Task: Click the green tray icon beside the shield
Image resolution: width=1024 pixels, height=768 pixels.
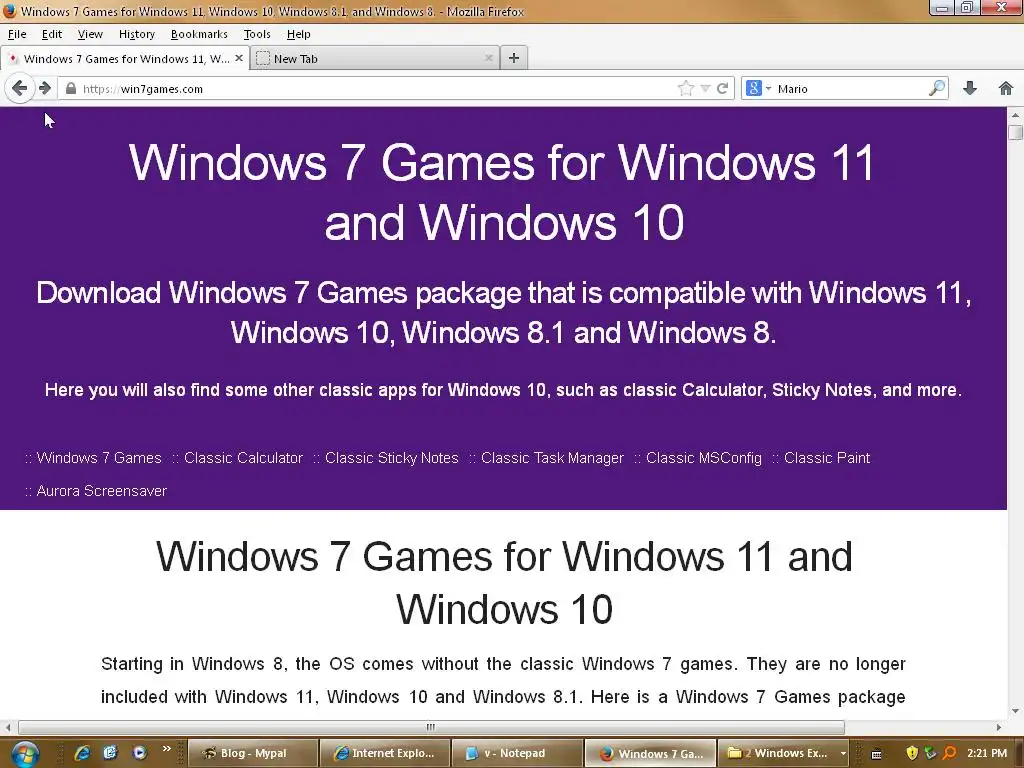Action: [931, 753]
